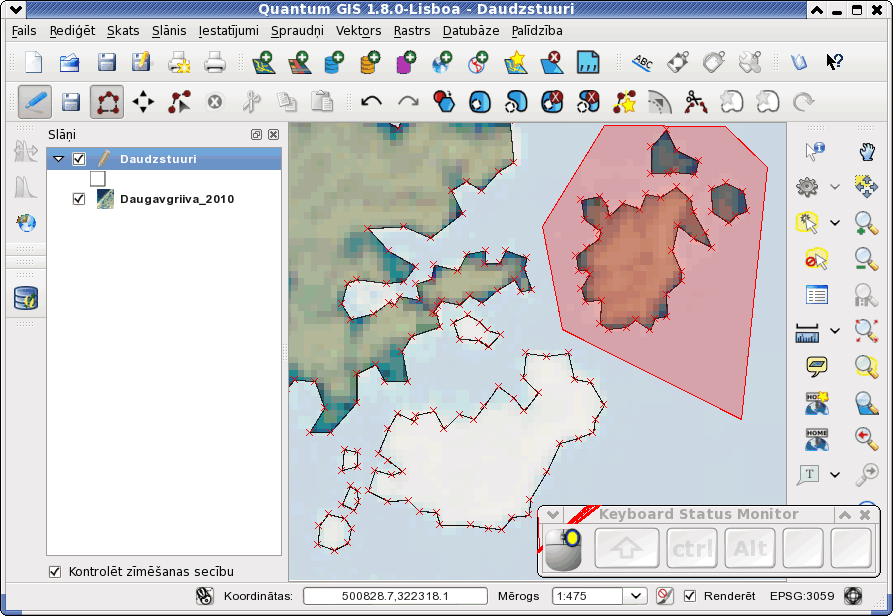The height and width of the screenshot is (616, 893).
Task: Click the New Project icon
Action: coord(34,62)
